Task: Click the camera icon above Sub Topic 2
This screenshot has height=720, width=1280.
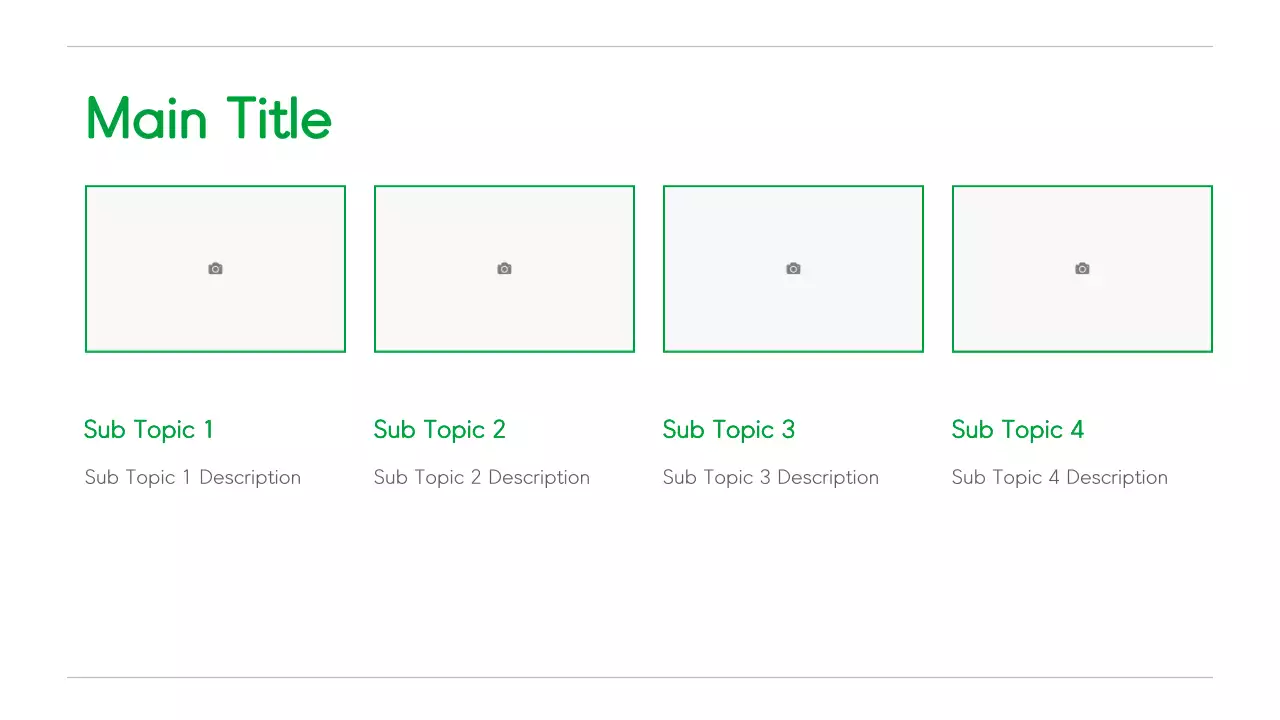Action: pyautogui.click(x=504, y=269)
